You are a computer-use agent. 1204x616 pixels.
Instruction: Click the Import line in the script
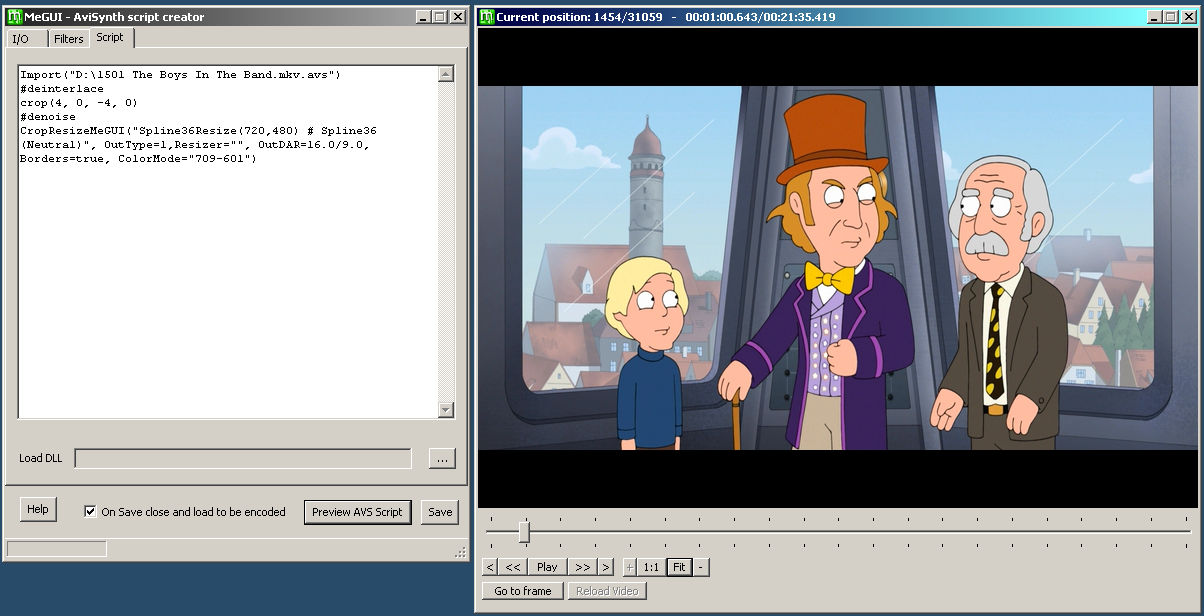point(181,75)
